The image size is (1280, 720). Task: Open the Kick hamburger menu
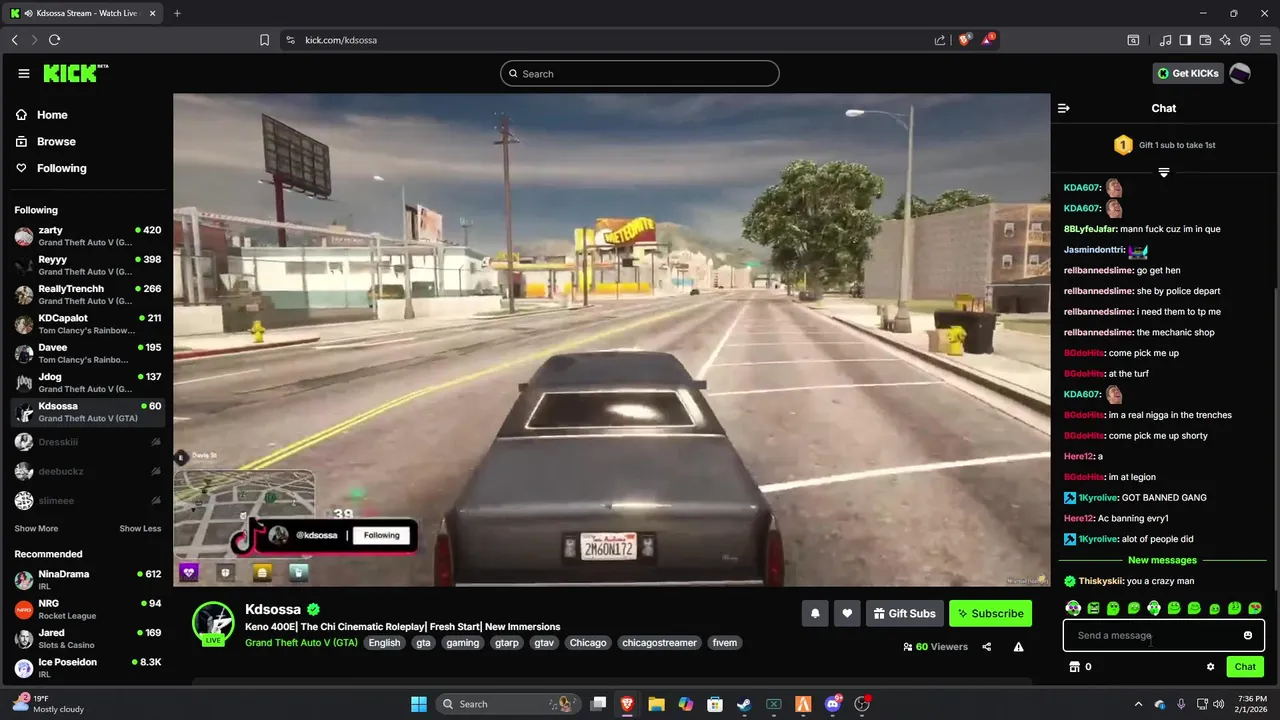tap(24, 73)
